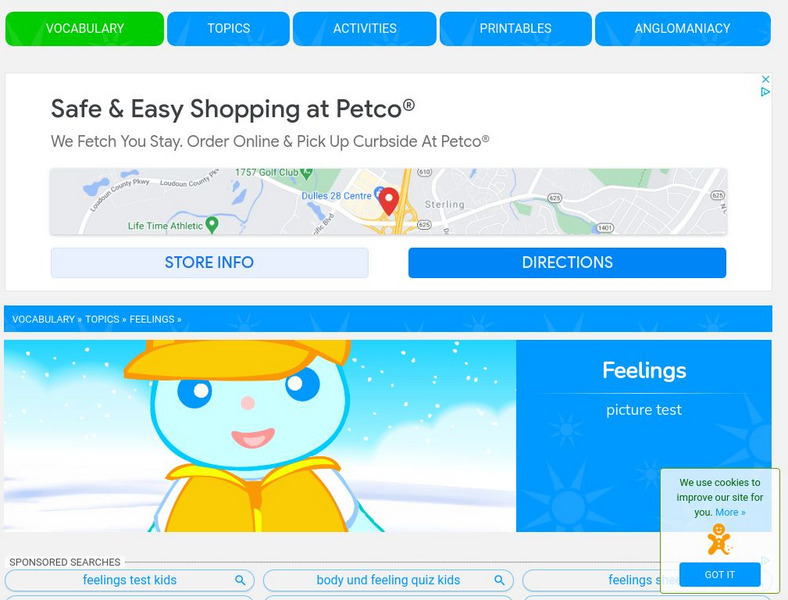Open the Anglomaniacy tab
Image resolution: width=788 pixels, height=600 pixels.
(682, 29)
